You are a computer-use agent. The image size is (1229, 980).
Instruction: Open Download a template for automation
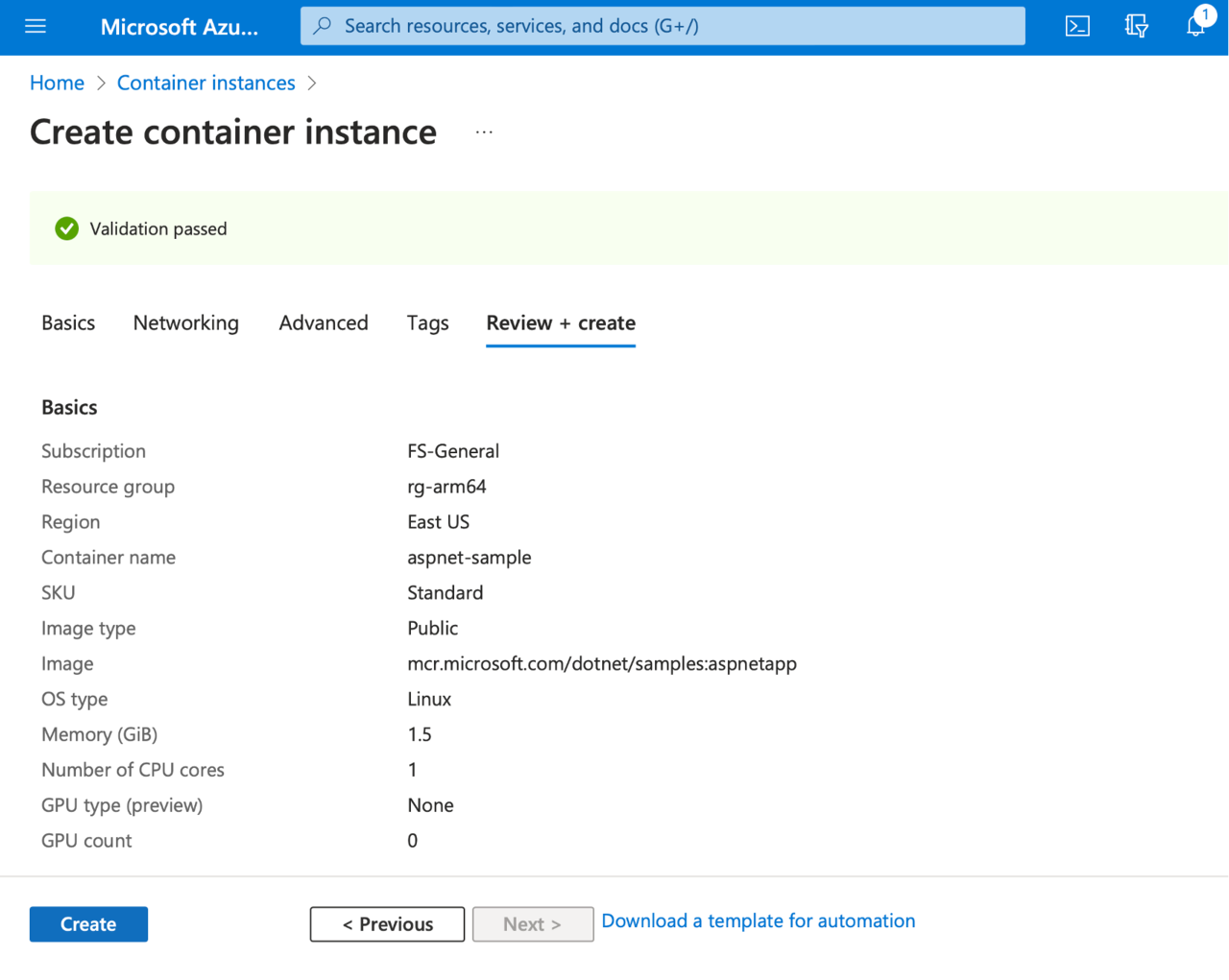point(758,920)
